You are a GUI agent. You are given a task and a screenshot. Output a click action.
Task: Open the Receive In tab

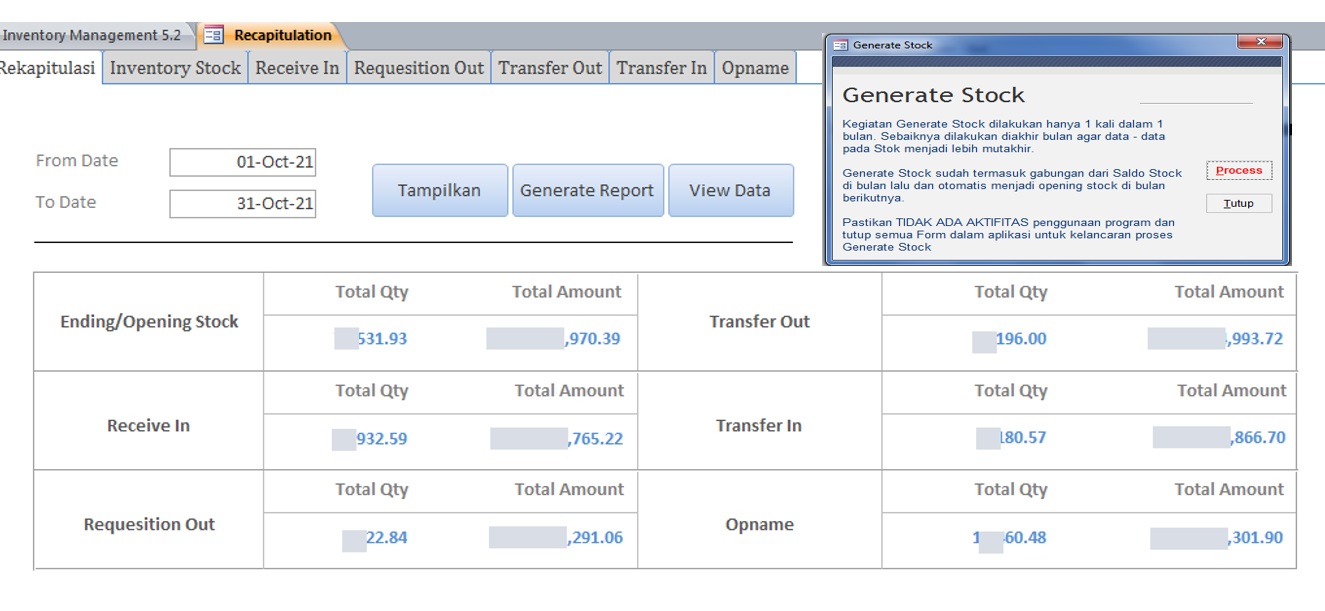point(297,68)
